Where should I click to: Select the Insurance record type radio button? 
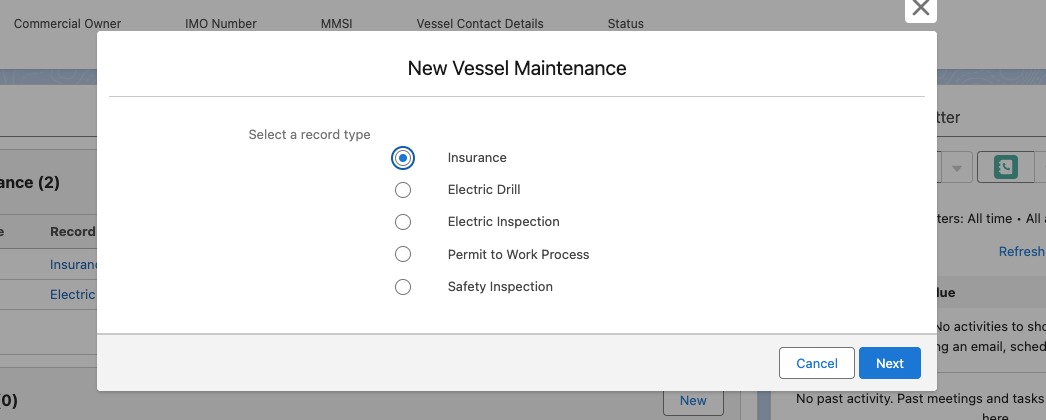coord(403,158)
